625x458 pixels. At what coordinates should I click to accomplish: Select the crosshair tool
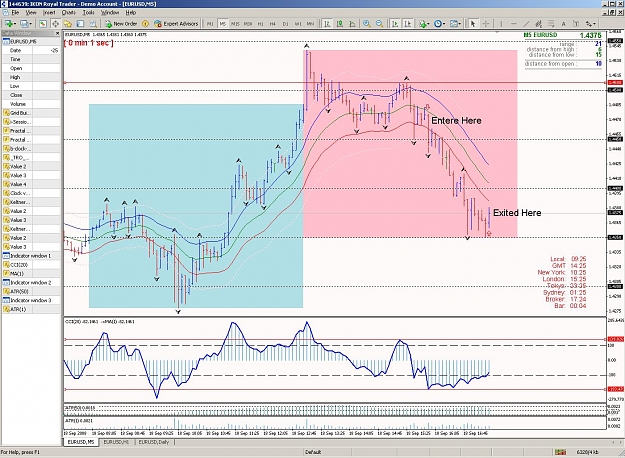tap(486, 24)
